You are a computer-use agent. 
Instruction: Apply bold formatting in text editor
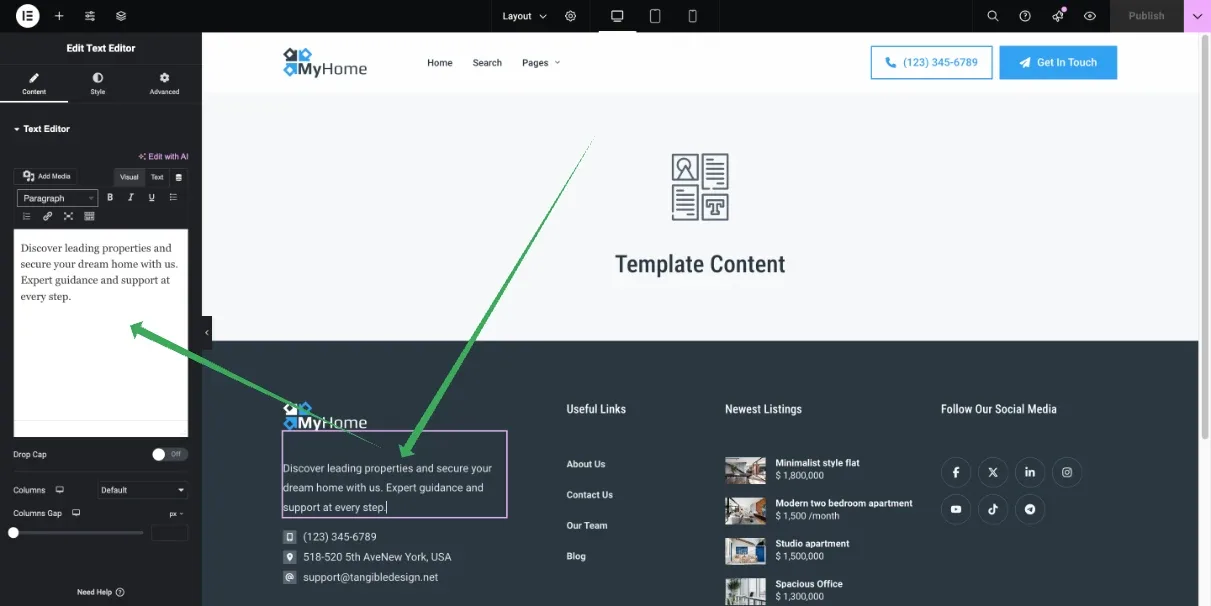tap(110, 198)
